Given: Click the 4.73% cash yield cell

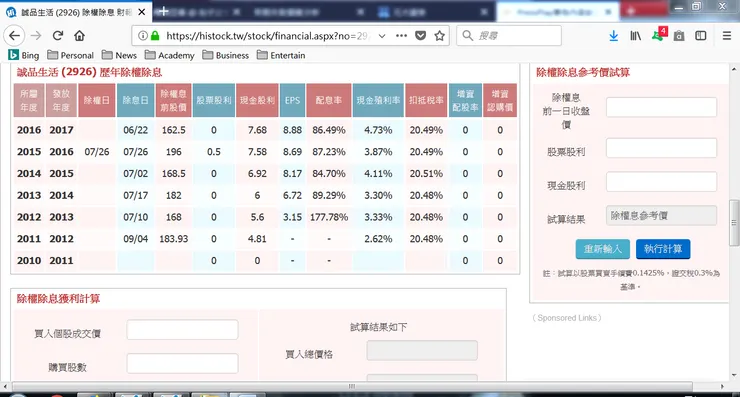Looking at the screenshot, I should [378, 130].
